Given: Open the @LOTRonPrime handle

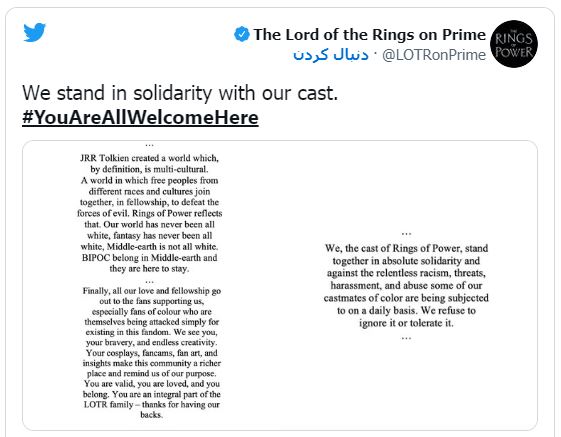Looking at the screenshot, I should click(x=434, y=55).
